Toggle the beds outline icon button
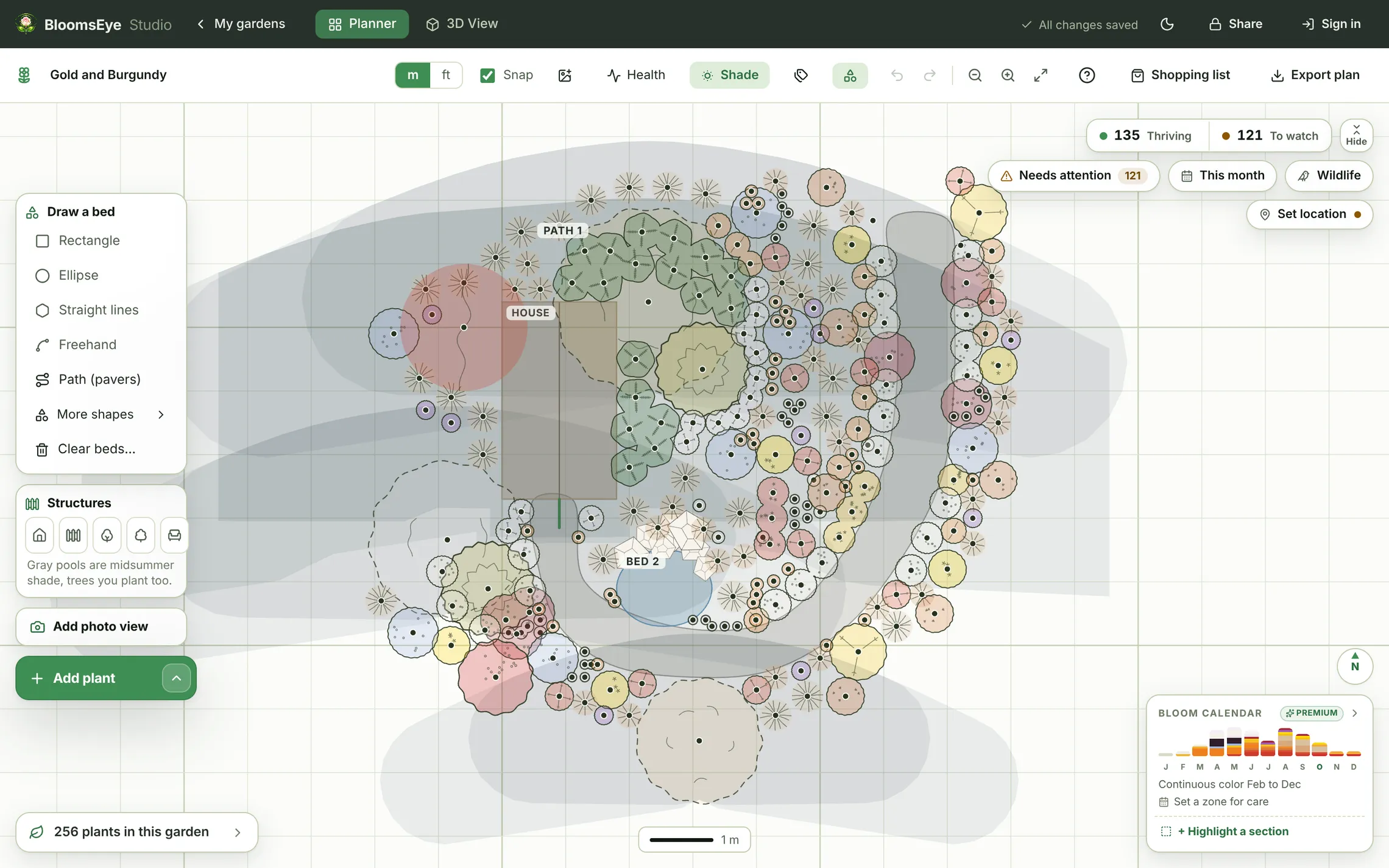Screen dimensions: 1389x868 tap(850, 76)
